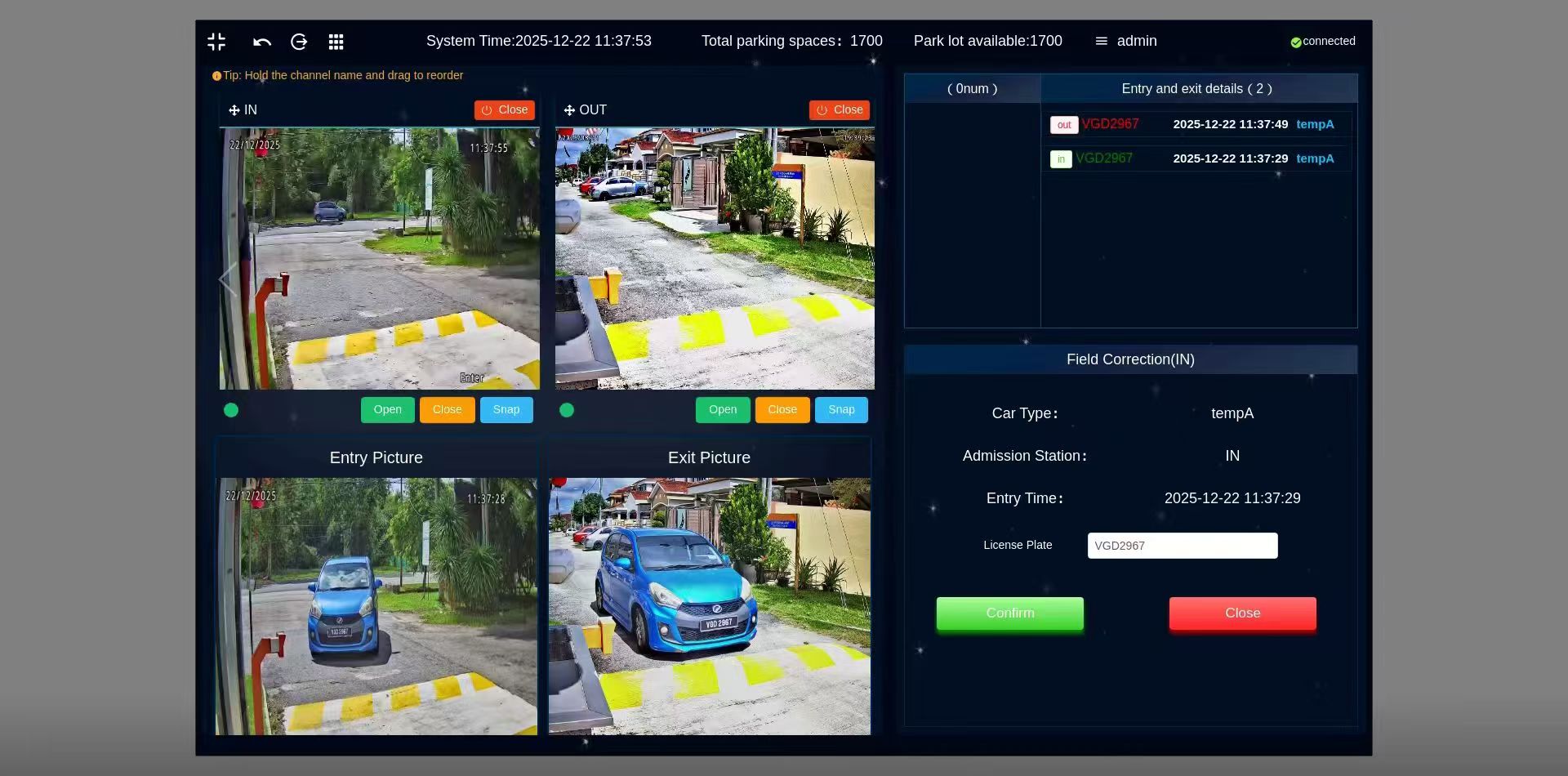Exit fullscreen using the collapse icon
1568x776 pixels.
point(216,42)
